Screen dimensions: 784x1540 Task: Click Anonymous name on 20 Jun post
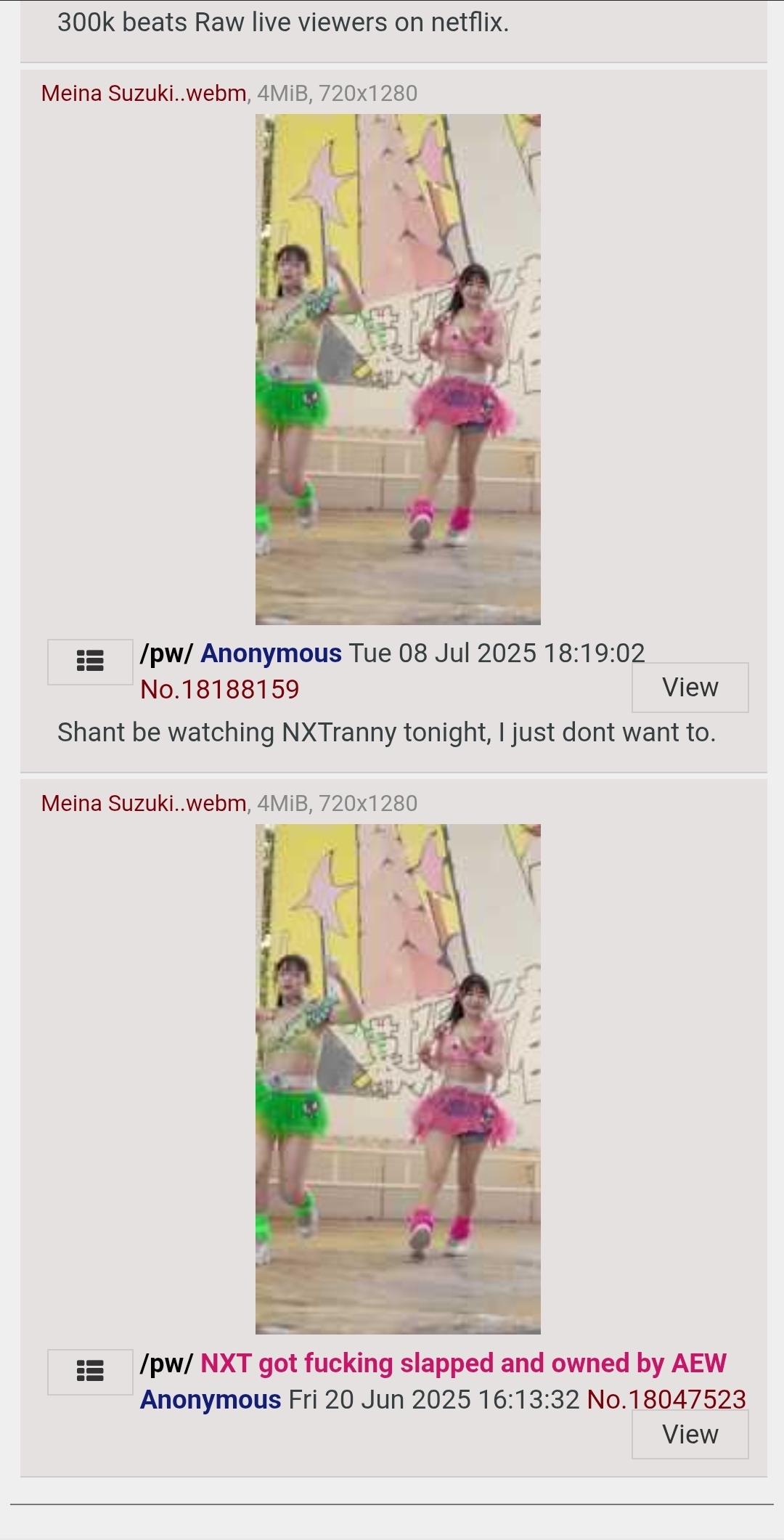[x=211, y=1399]
